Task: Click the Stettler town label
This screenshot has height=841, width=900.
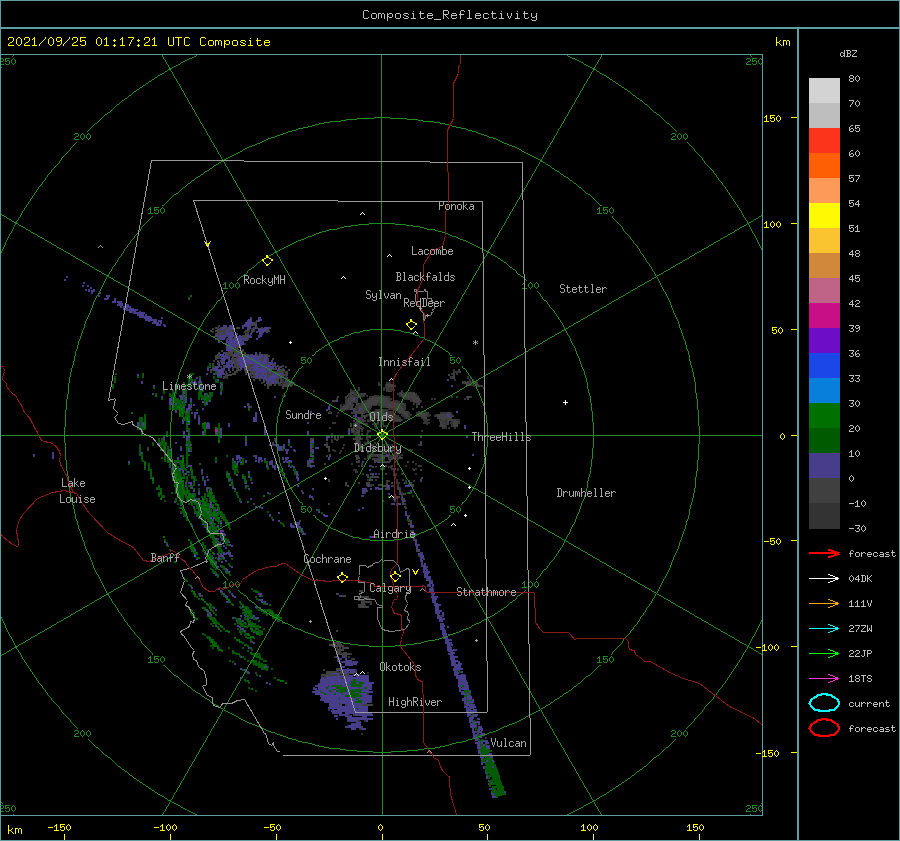Action: (583, 289)
